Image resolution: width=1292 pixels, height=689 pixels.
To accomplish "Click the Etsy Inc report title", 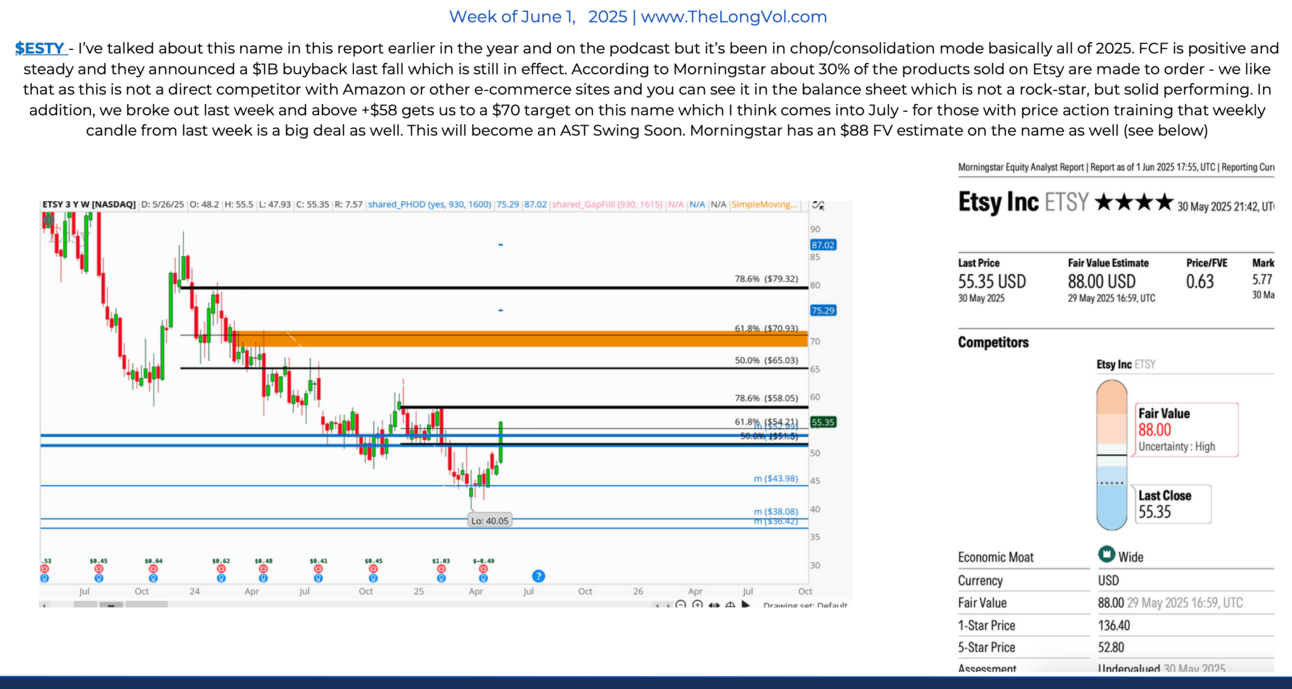I will [998, 202].
